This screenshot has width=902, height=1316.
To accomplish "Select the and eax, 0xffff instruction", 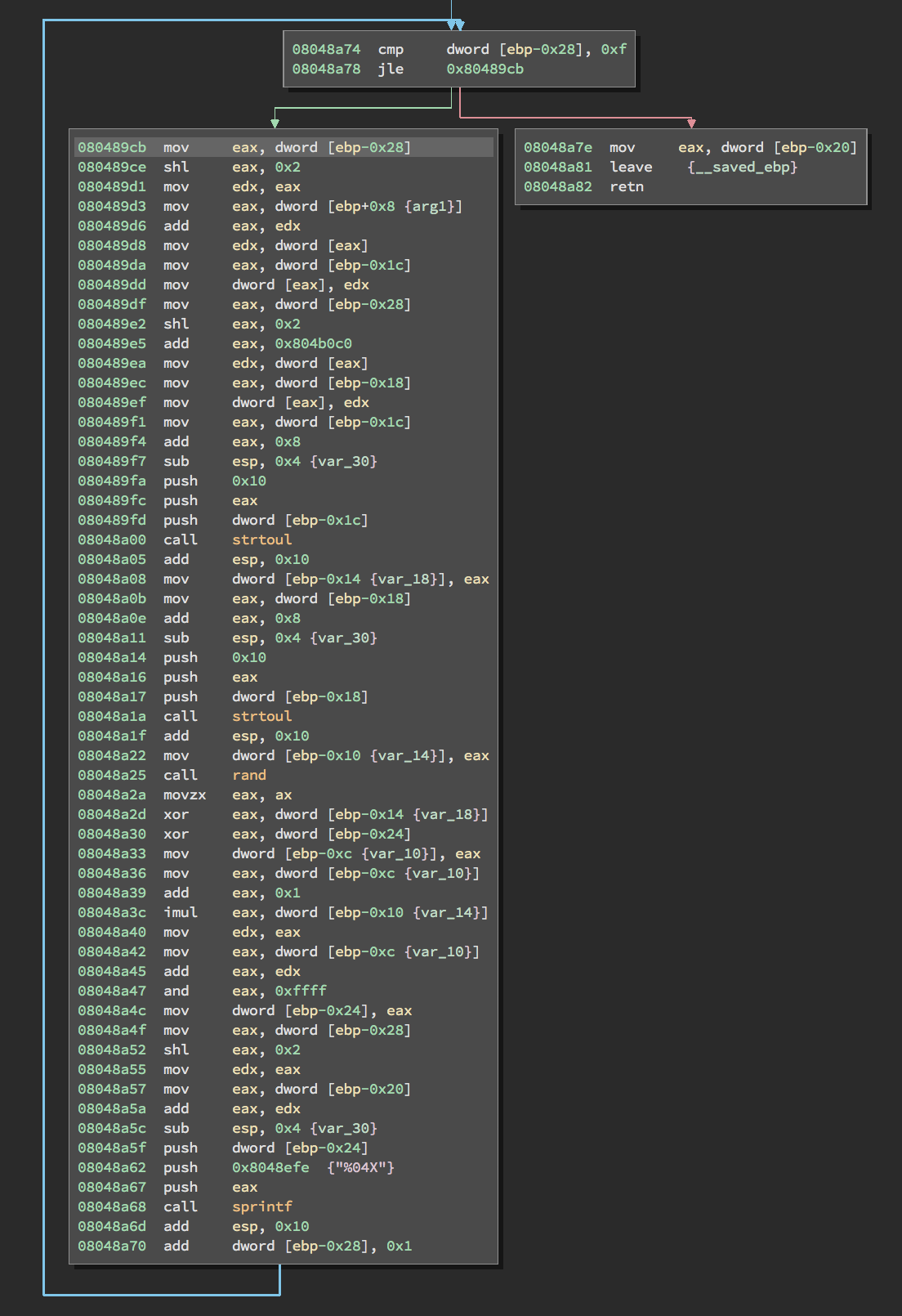I will click(x=202, y=991).
